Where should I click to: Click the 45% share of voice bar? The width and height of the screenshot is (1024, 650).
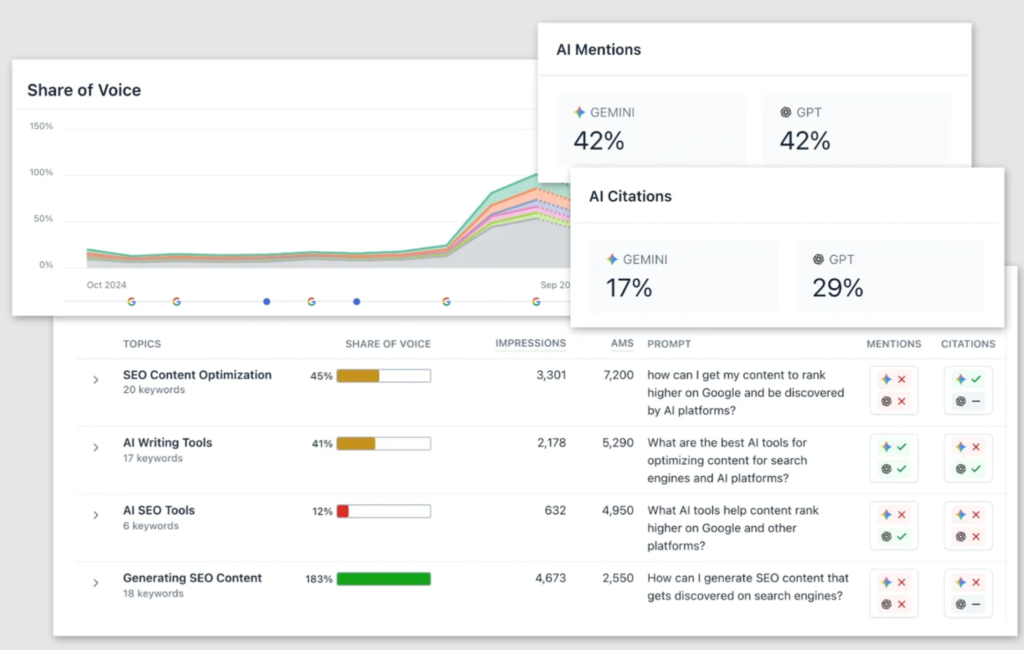384,376
